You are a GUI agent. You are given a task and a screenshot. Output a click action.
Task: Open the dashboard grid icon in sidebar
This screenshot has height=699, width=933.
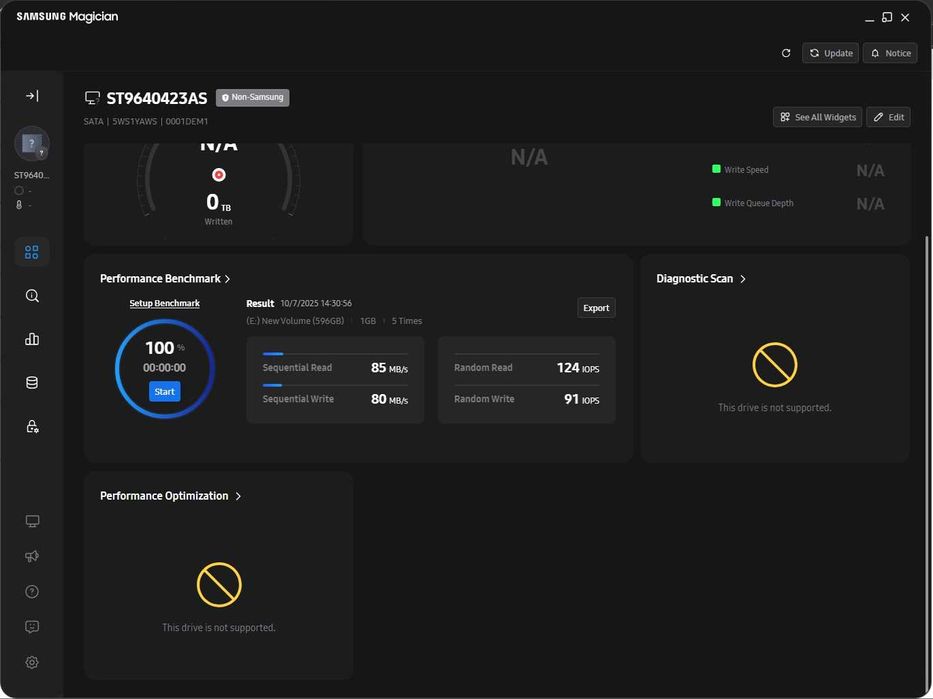[x=32, y=252]
